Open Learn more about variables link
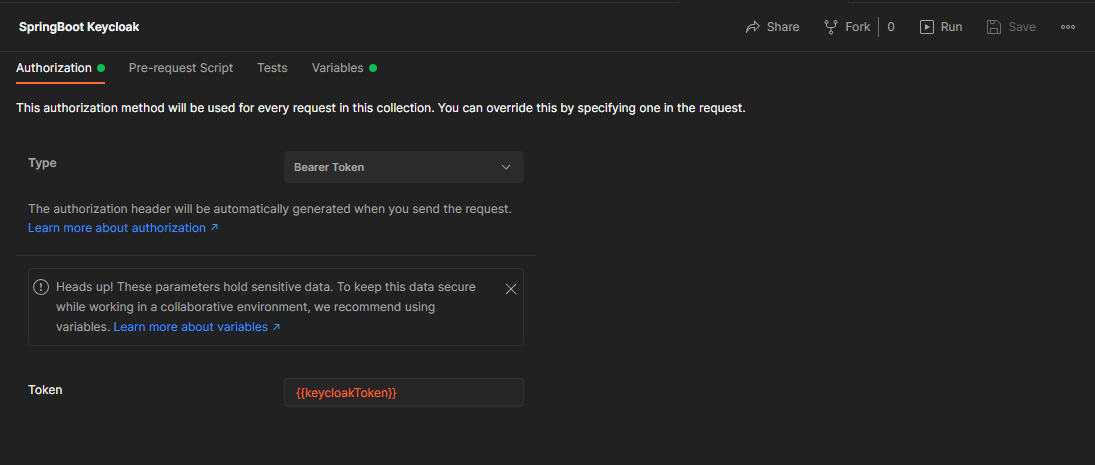Image resolution: width=1095 pixels, height=465 pixels. tap(197, 327)
